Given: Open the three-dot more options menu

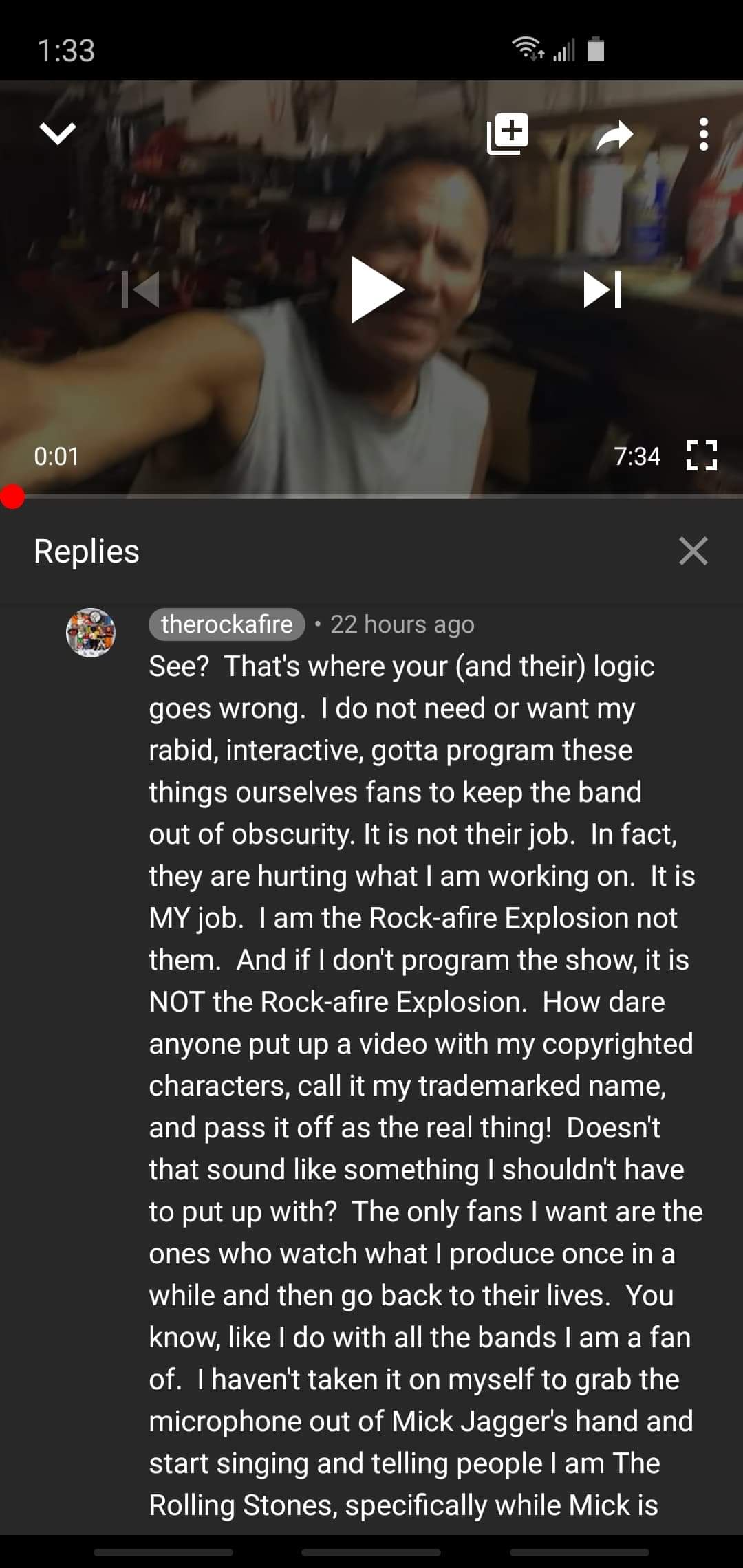Looking at the screenshot, I should [703, 134].
